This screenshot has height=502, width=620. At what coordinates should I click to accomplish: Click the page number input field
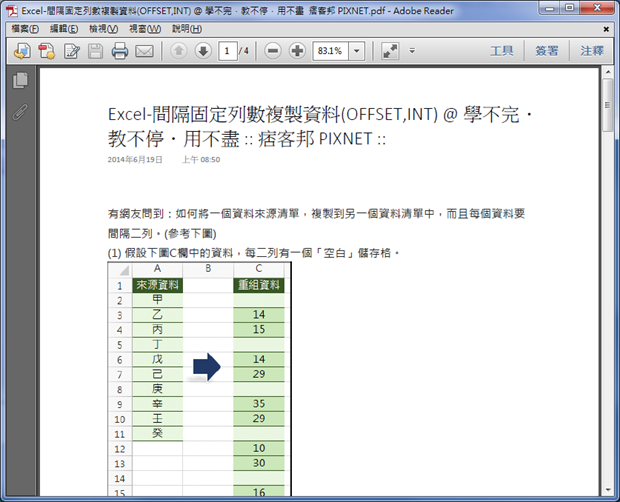pyautogui.click(x=227, y=51)
